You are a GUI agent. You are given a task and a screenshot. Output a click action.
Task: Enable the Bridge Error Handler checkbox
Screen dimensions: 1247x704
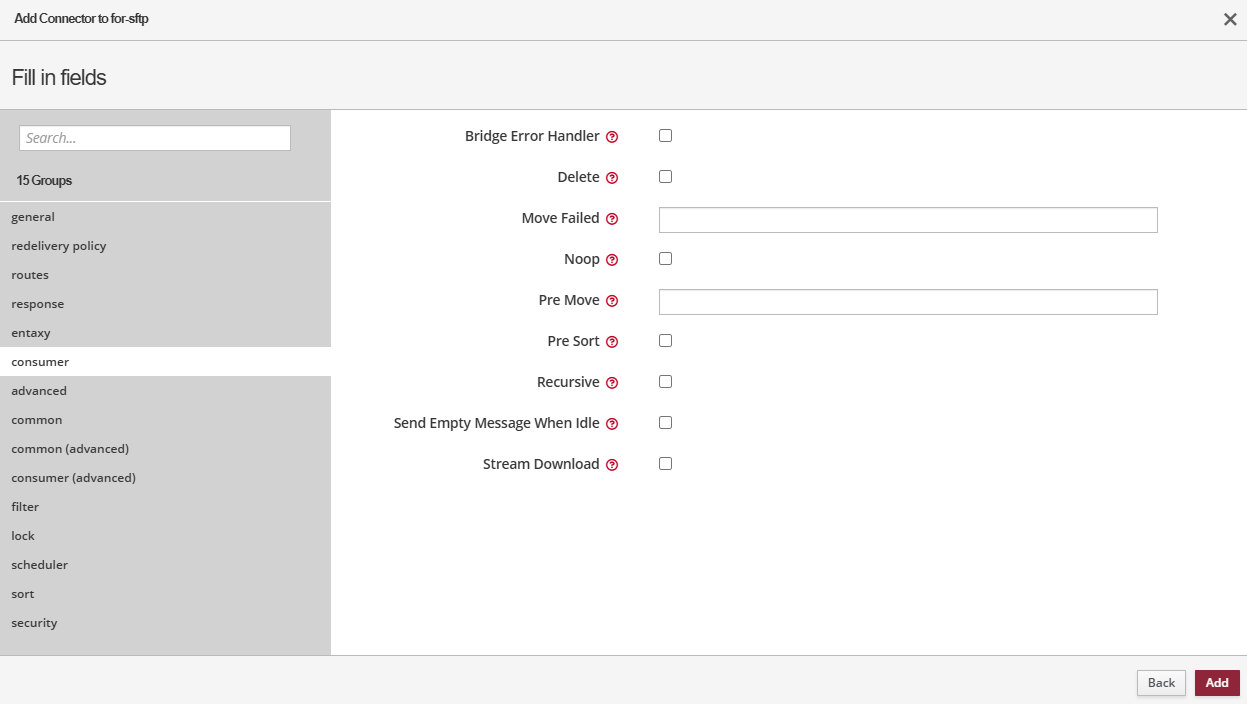[x=665, y=136]
